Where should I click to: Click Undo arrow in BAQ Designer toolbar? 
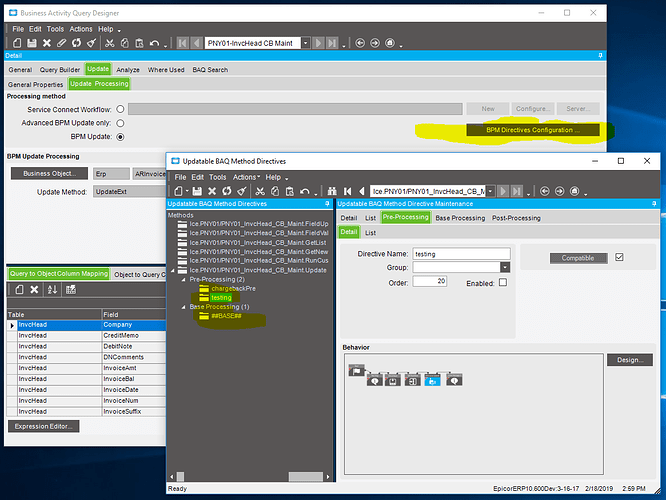[155, 43]
